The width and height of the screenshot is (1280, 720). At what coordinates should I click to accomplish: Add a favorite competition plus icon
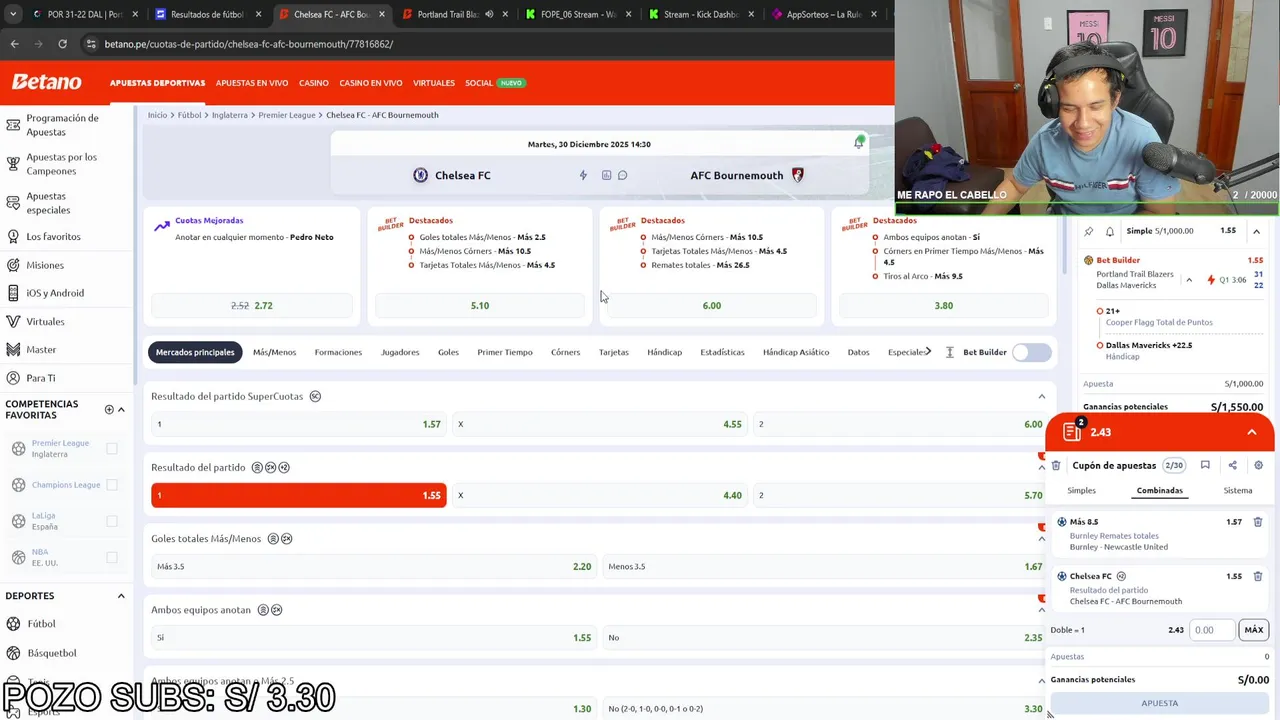tap(109, 409)
